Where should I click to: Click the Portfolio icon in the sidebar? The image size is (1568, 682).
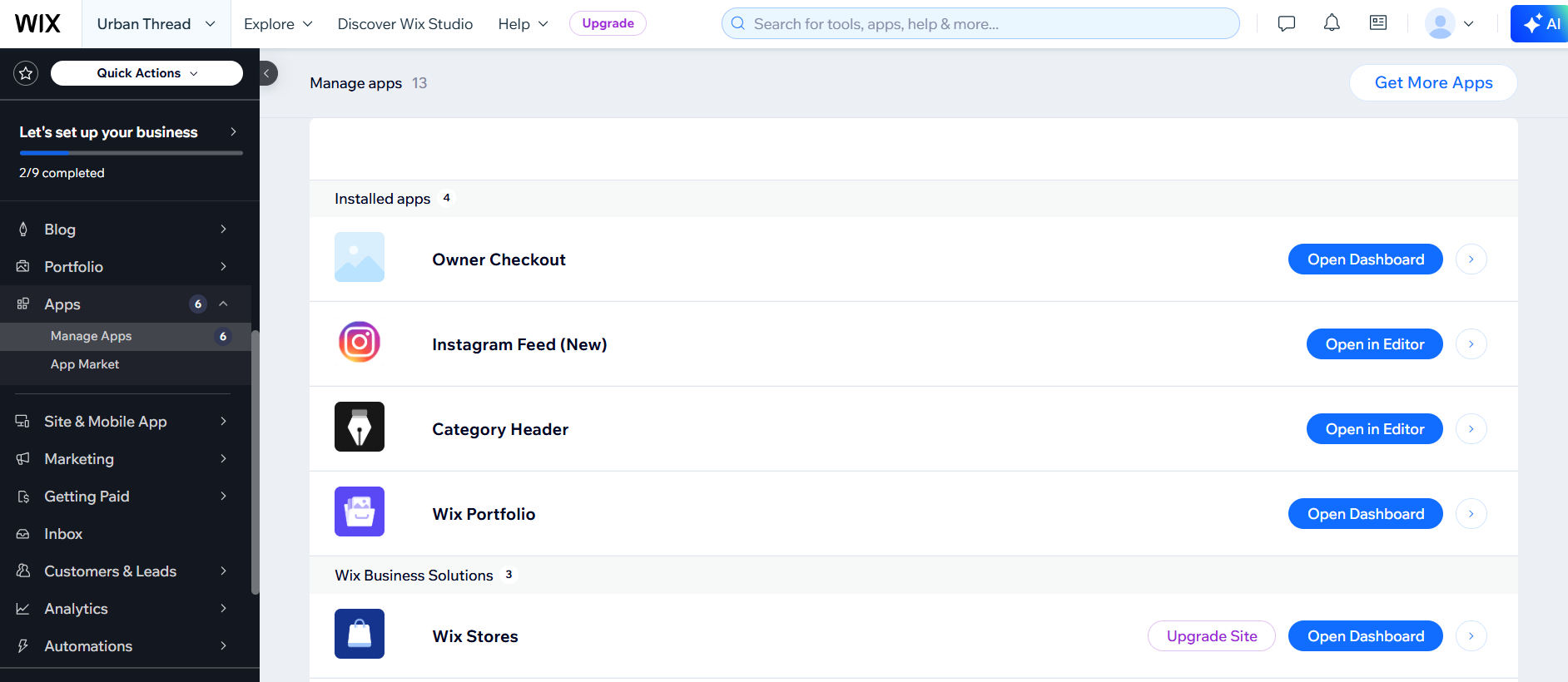click(x=23, y=267)
